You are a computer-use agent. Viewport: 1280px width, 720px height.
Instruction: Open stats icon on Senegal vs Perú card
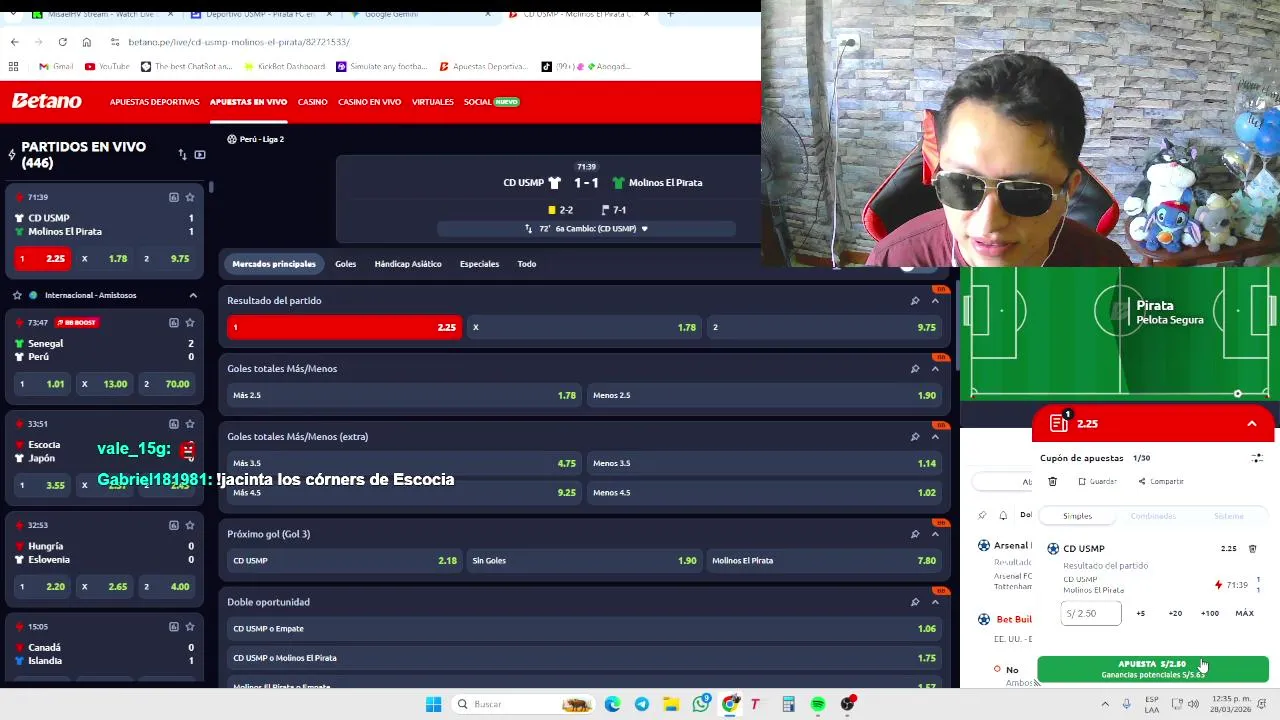pos(173,322)
